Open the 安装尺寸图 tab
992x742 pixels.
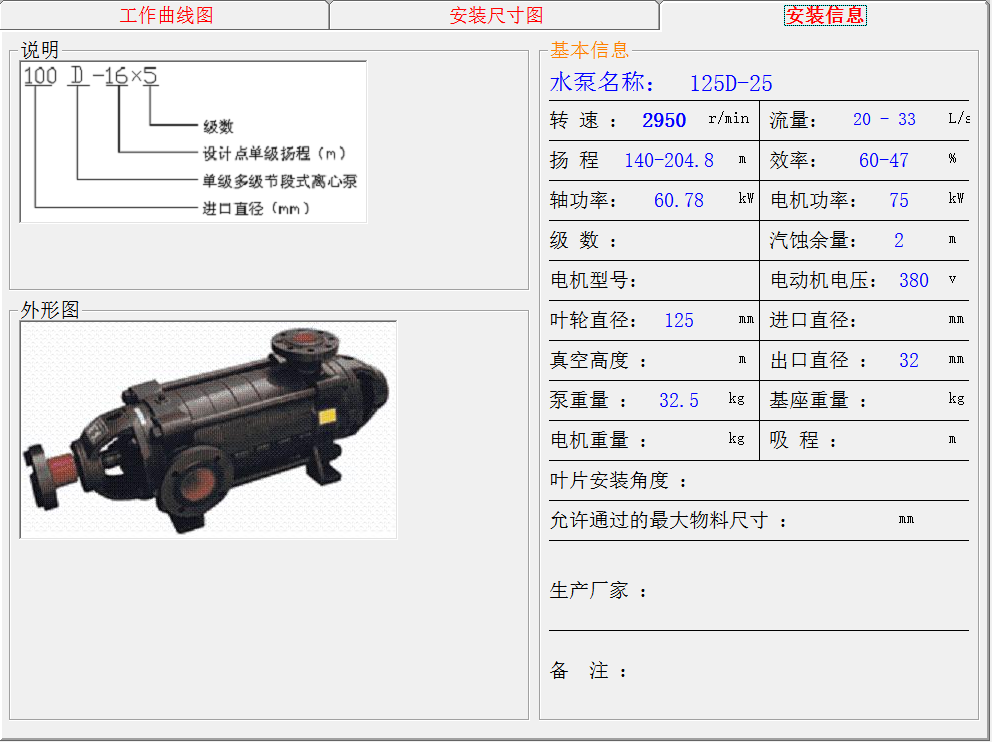tap(496, 15)
